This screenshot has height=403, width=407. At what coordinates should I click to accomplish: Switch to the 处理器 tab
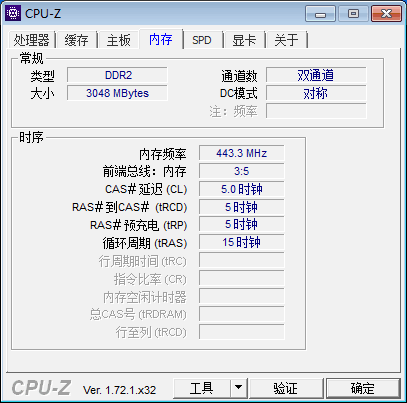tap(31, 40)
